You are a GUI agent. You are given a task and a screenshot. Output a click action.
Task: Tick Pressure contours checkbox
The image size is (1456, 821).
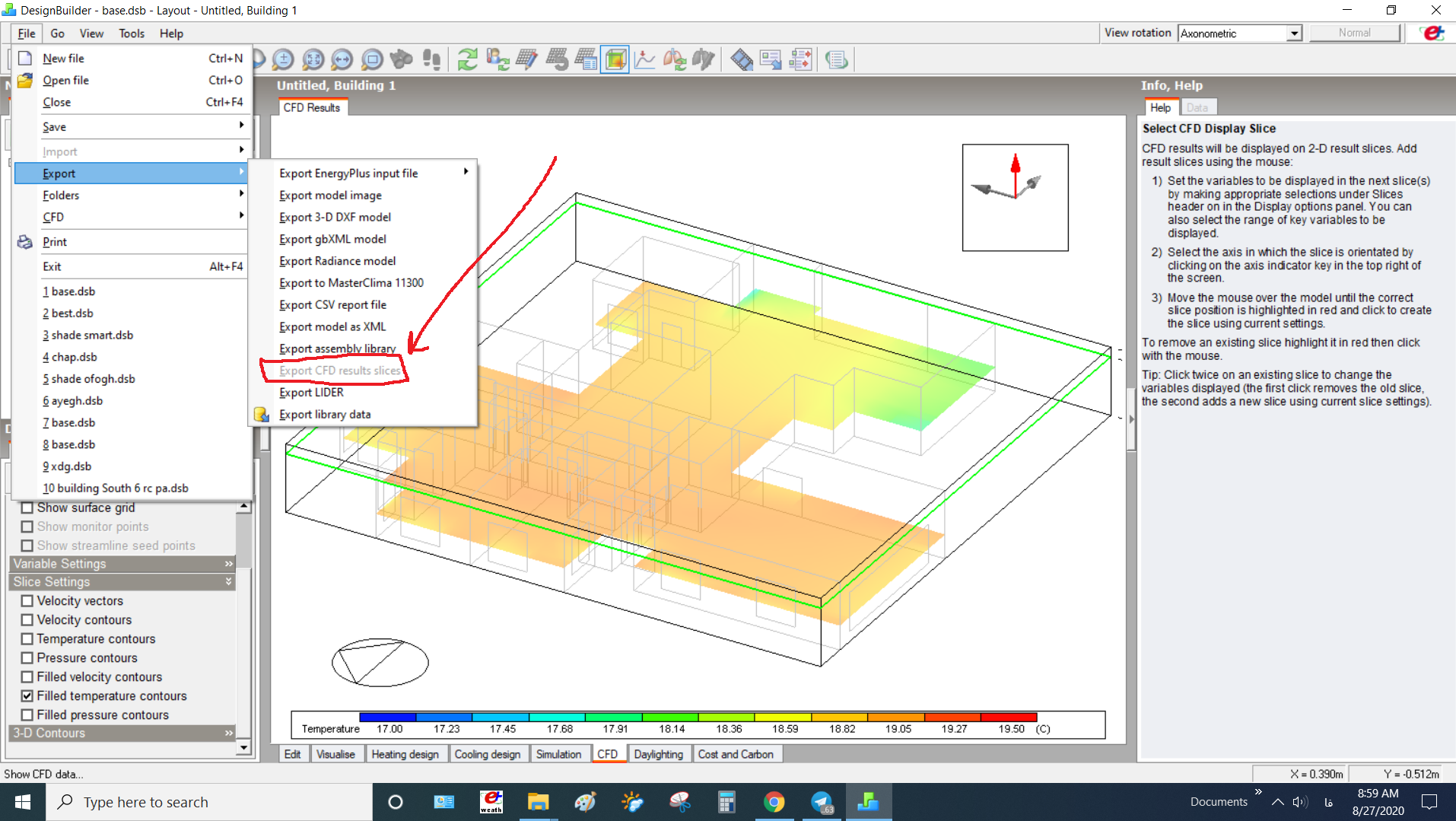(x=27, y=658)
